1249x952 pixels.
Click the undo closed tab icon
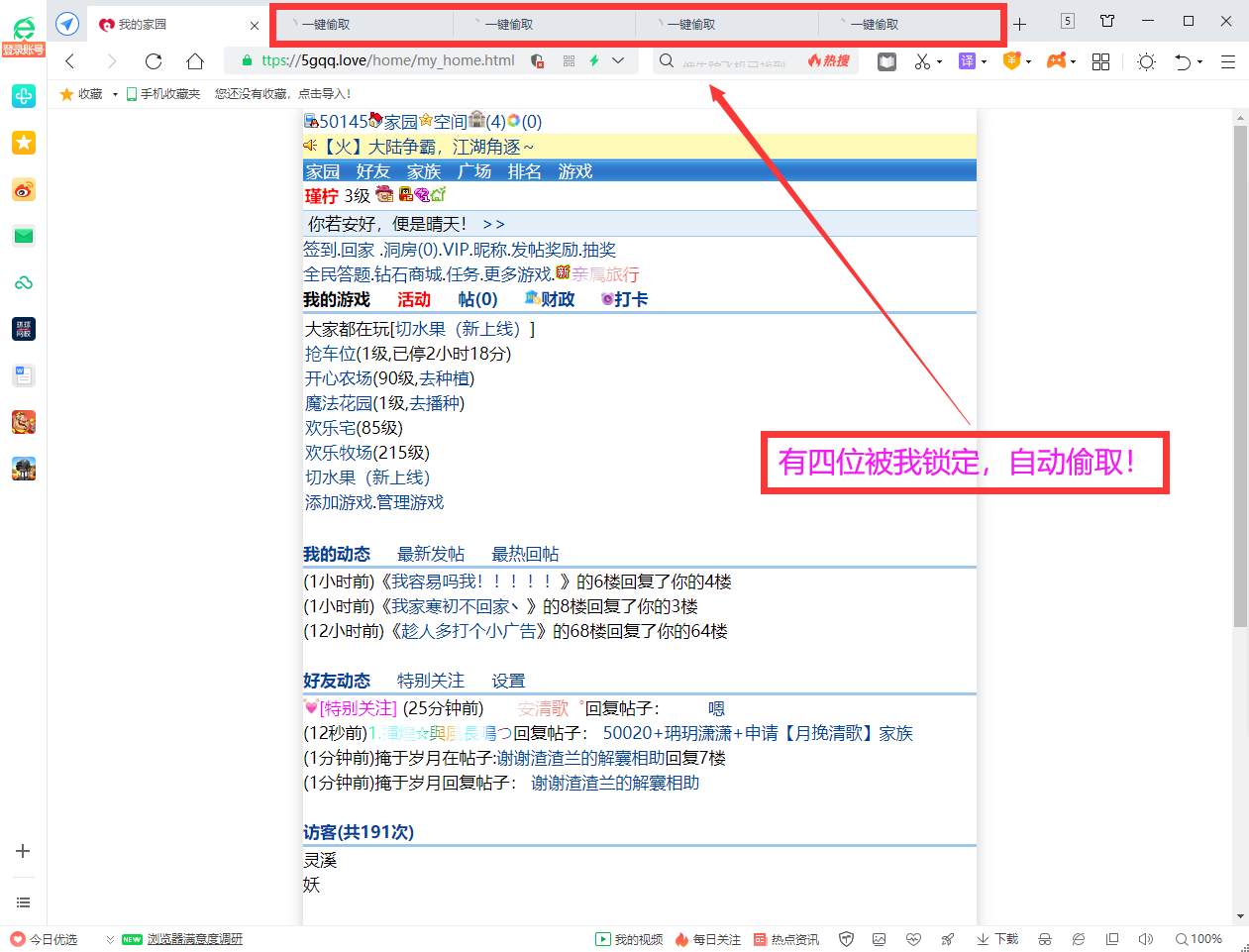1183,61
